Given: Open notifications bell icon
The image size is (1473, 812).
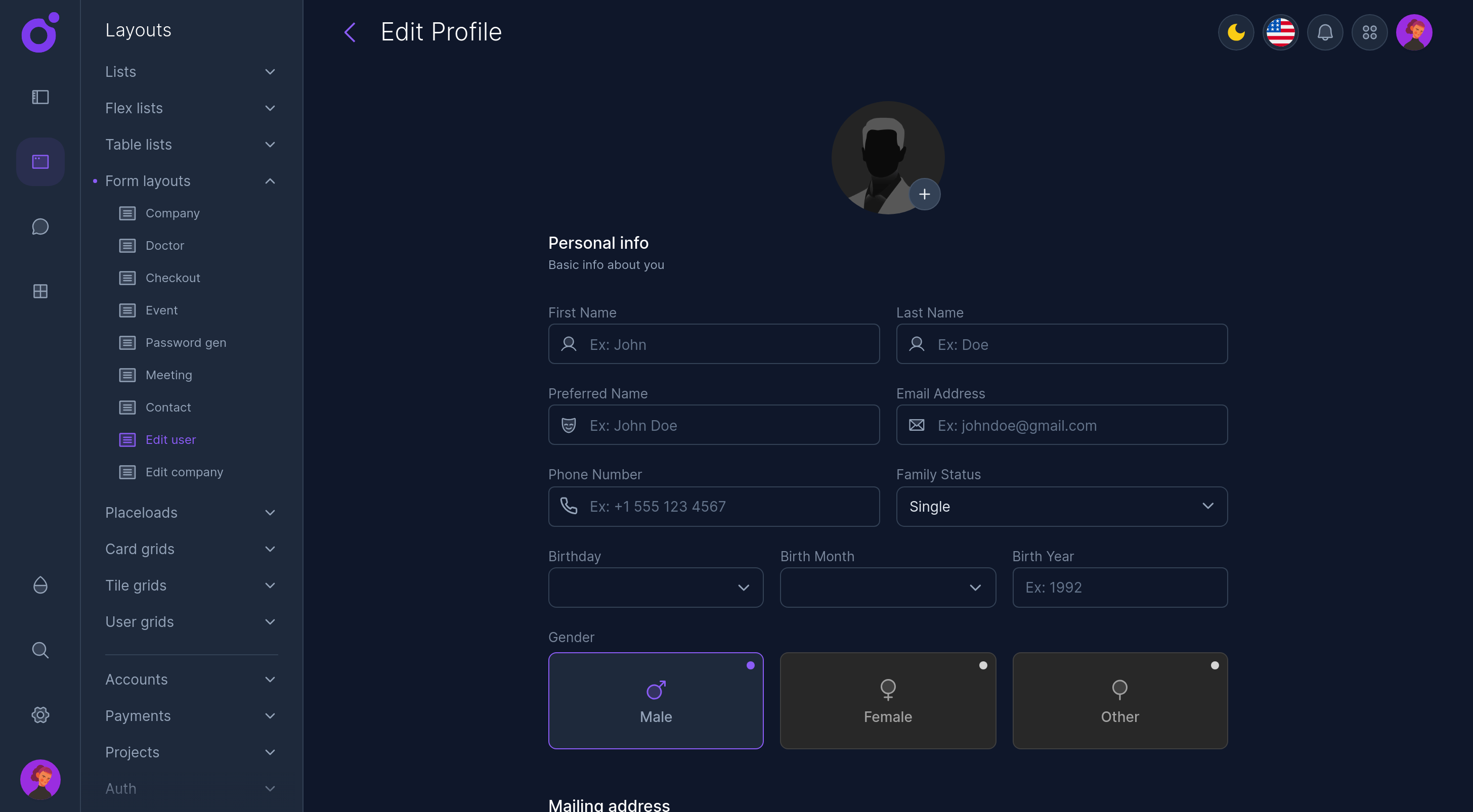Looking at the screenshot, I should click(1325, 32).
